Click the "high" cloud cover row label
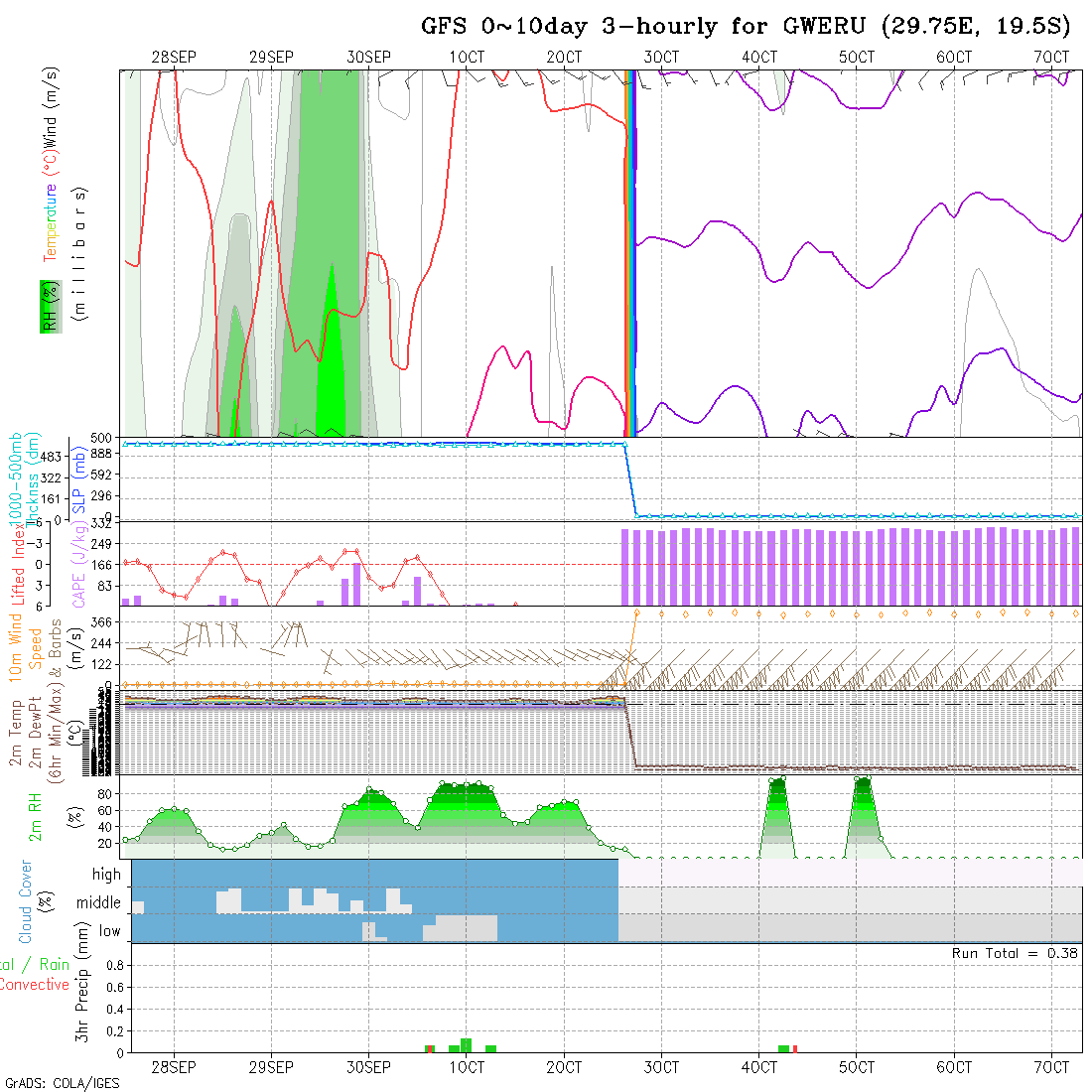 point(105,875)
